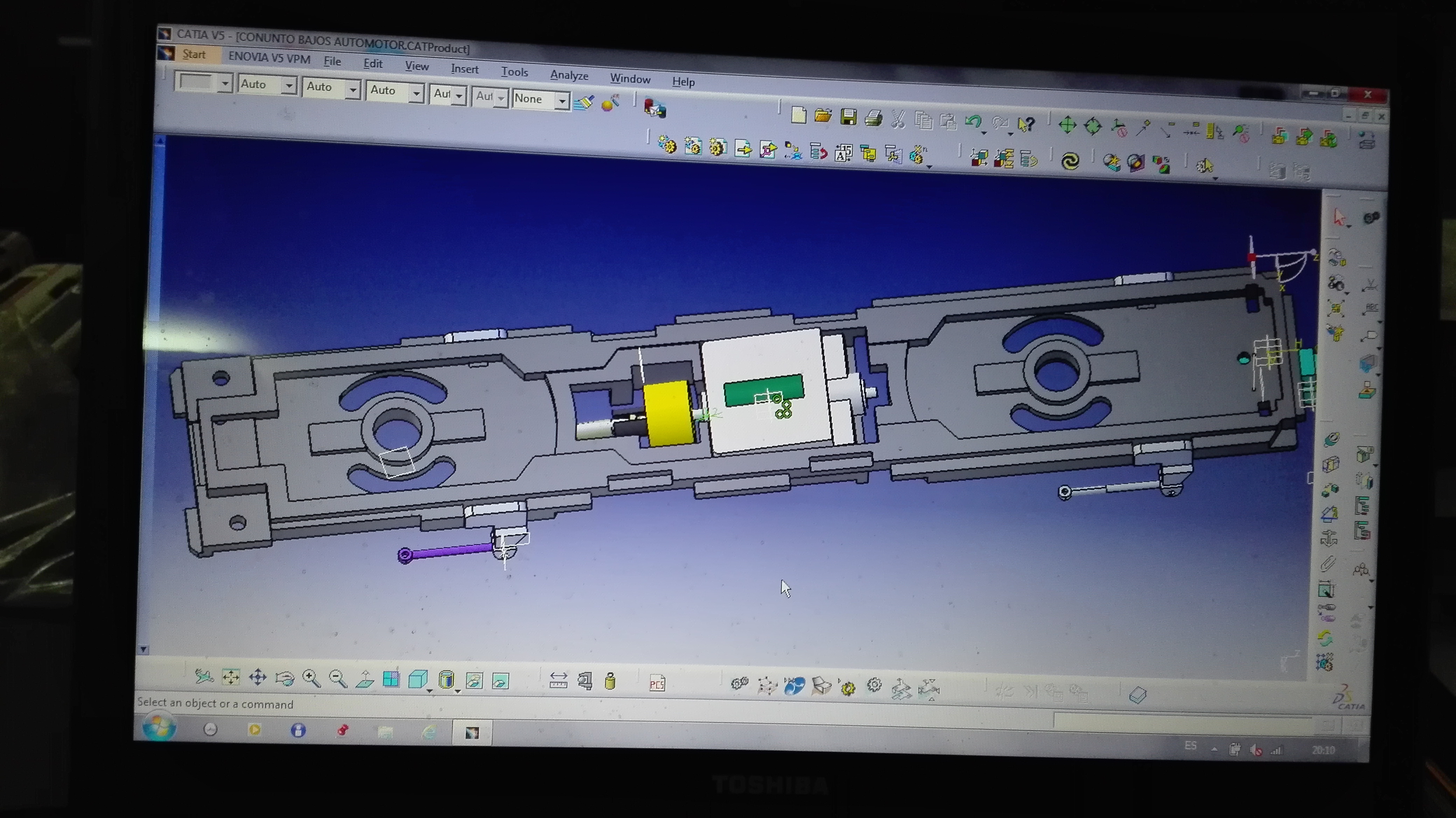Click the ES language indicator in tray
Viewport: 1456px width, 818px height.
[1190, 746]
